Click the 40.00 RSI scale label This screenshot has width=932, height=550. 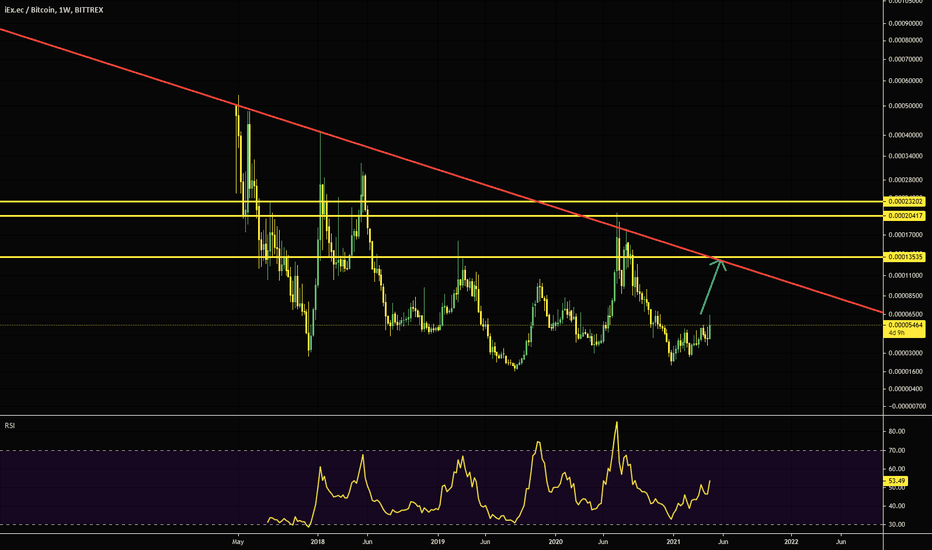tap(897, 506)
